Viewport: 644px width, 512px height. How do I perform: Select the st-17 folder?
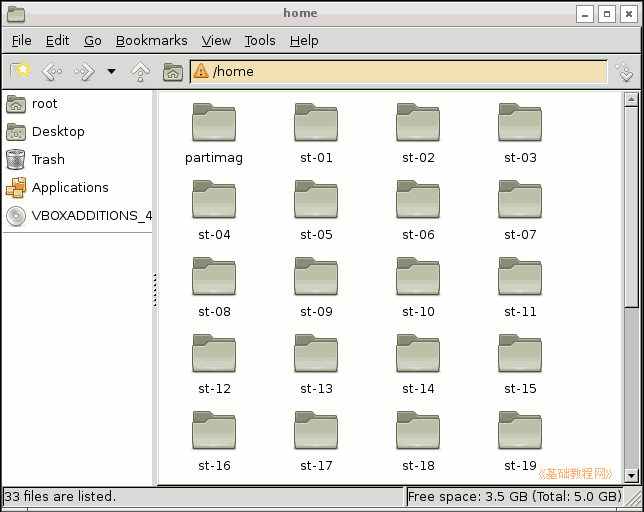tap(316, 442)
